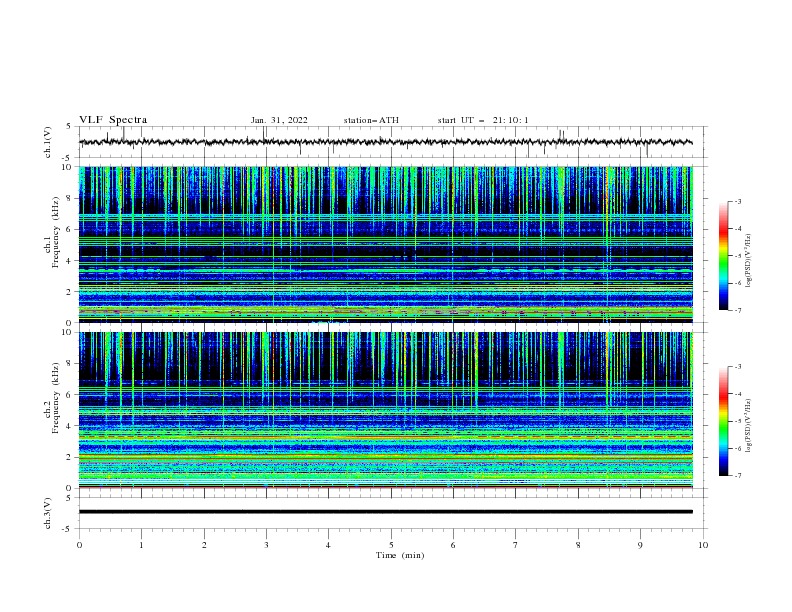The height and width of the screenshot is (612, 792).
Task: Click the "5" tick on the time axis
Action: click(391, 545)
